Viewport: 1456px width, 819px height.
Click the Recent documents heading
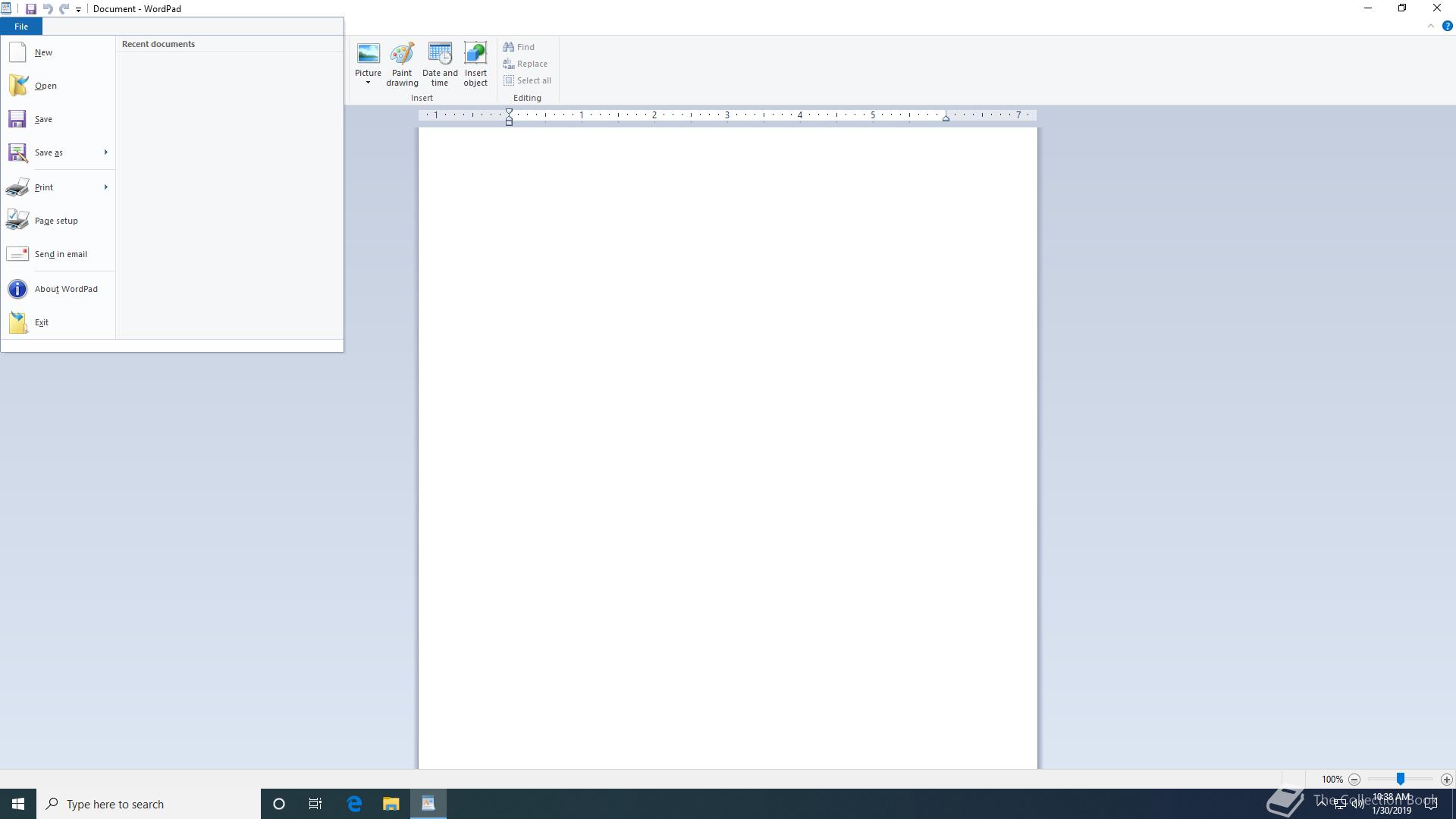click(x=158, y=44)
